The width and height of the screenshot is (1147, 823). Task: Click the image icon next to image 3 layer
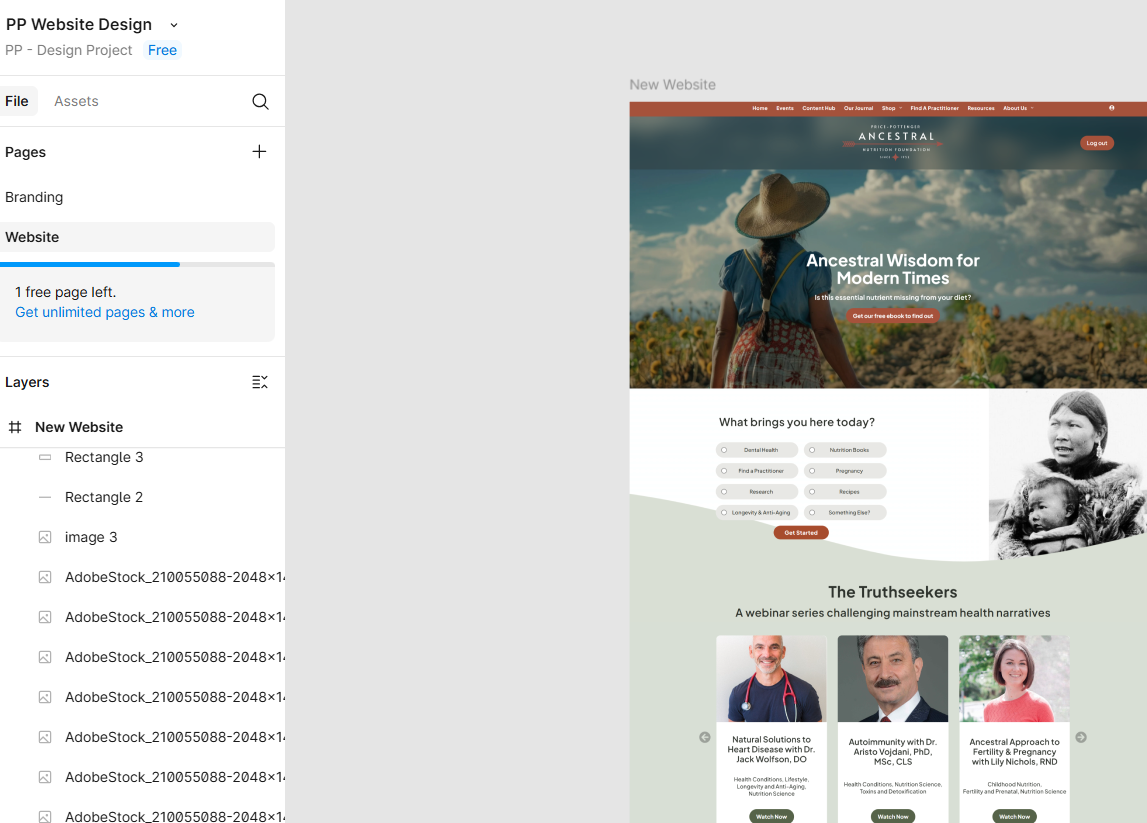(45, 537)
